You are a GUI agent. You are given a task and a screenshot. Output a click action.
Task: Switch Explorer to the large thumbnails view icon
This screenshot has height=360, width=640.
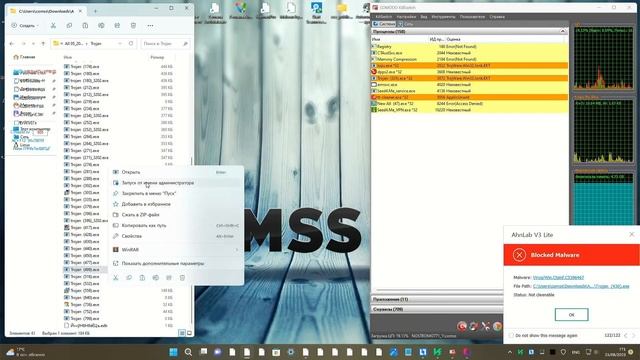(189, 333)
